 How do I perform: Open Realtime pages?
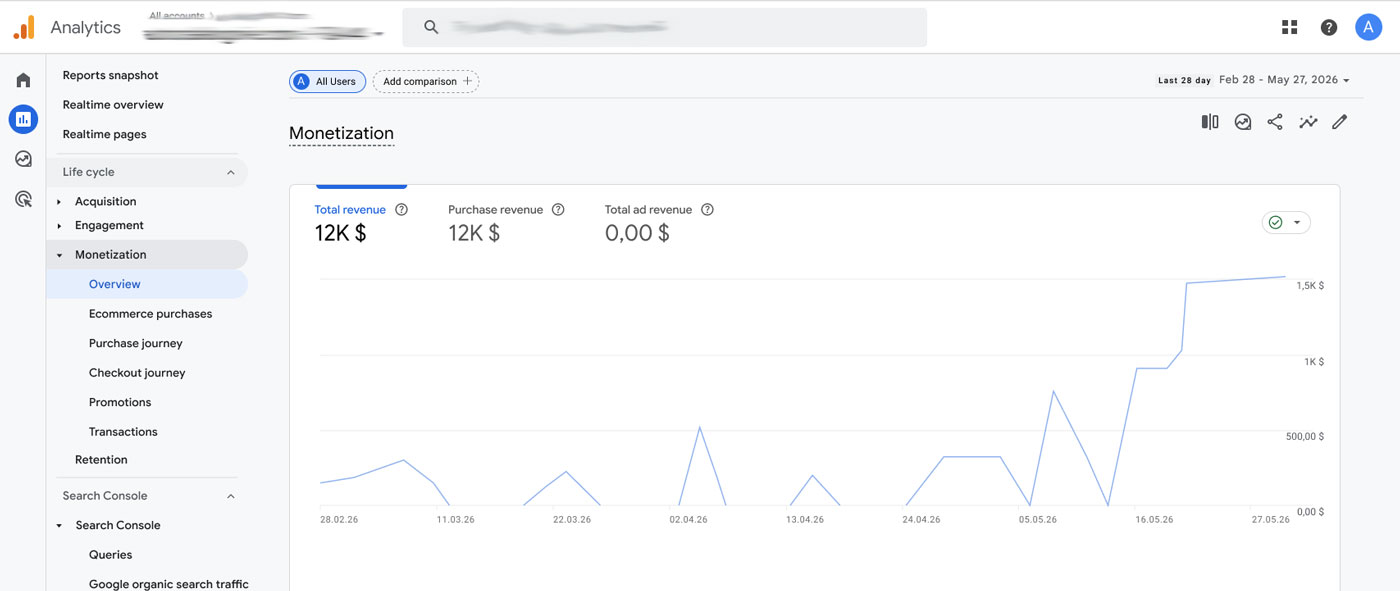click(x=104, y=134)
